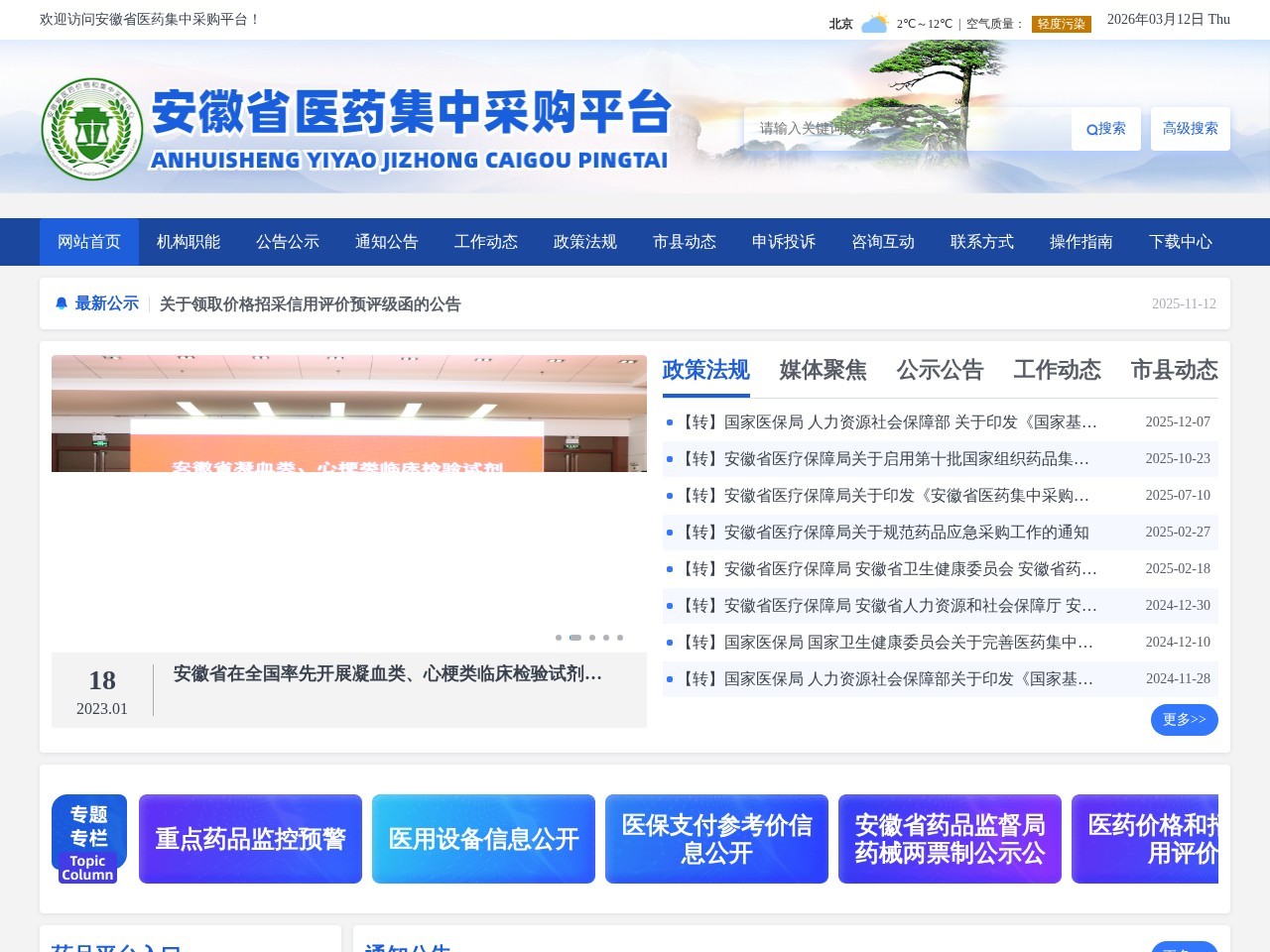This screenshot has height=952, width=1270.
Task: Click the bell icon beside 最新公示
Action: 62,302
